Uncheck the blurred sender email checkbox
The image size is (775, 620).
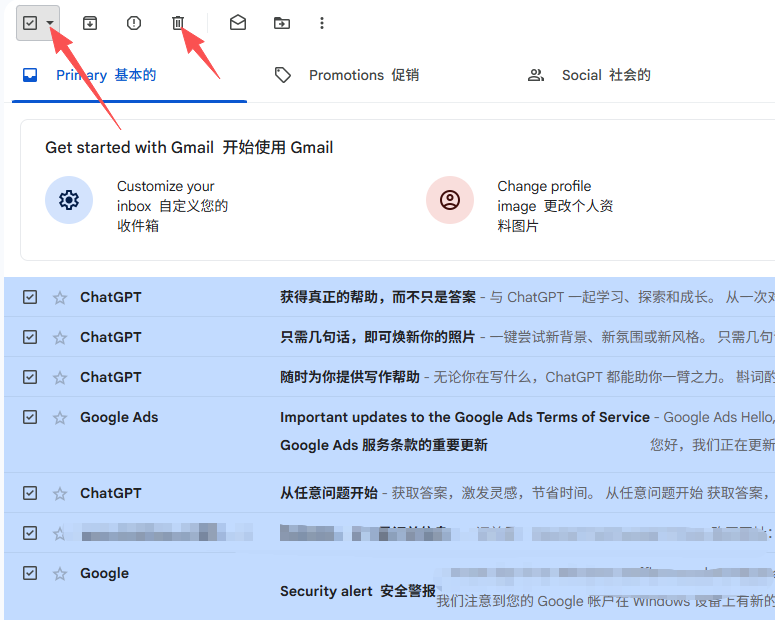pos(30,533)
